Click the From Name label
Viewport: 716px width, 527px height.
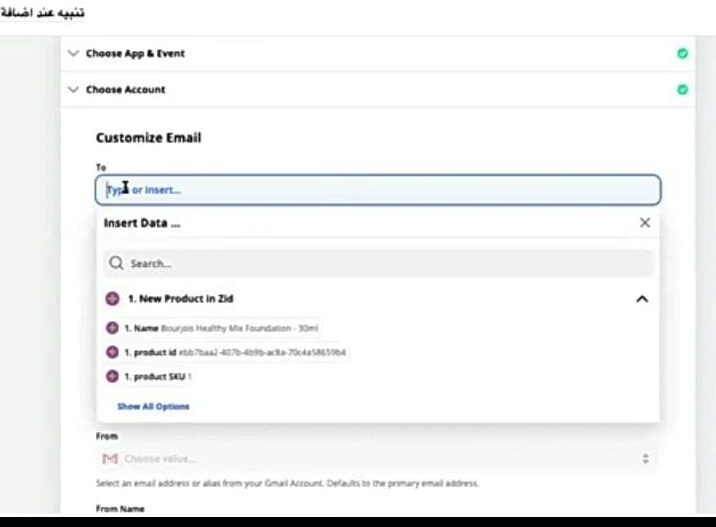pos(120,509)
